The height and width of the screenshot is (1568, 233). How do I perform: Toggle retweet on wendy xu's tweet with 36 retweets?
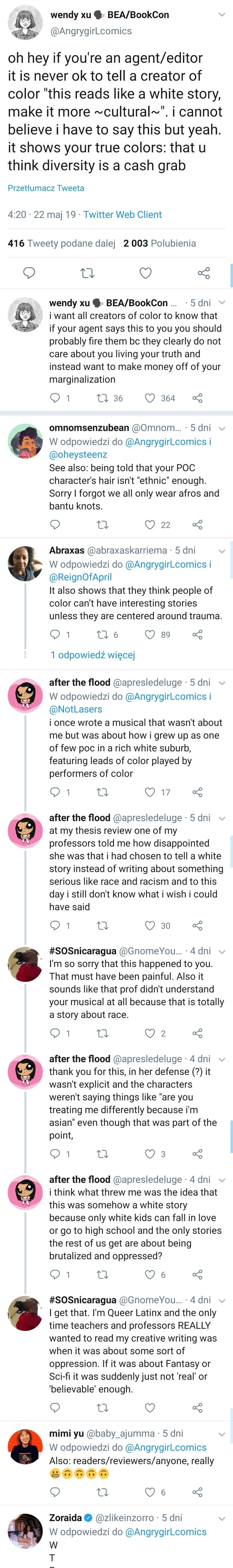pos(103,398)
